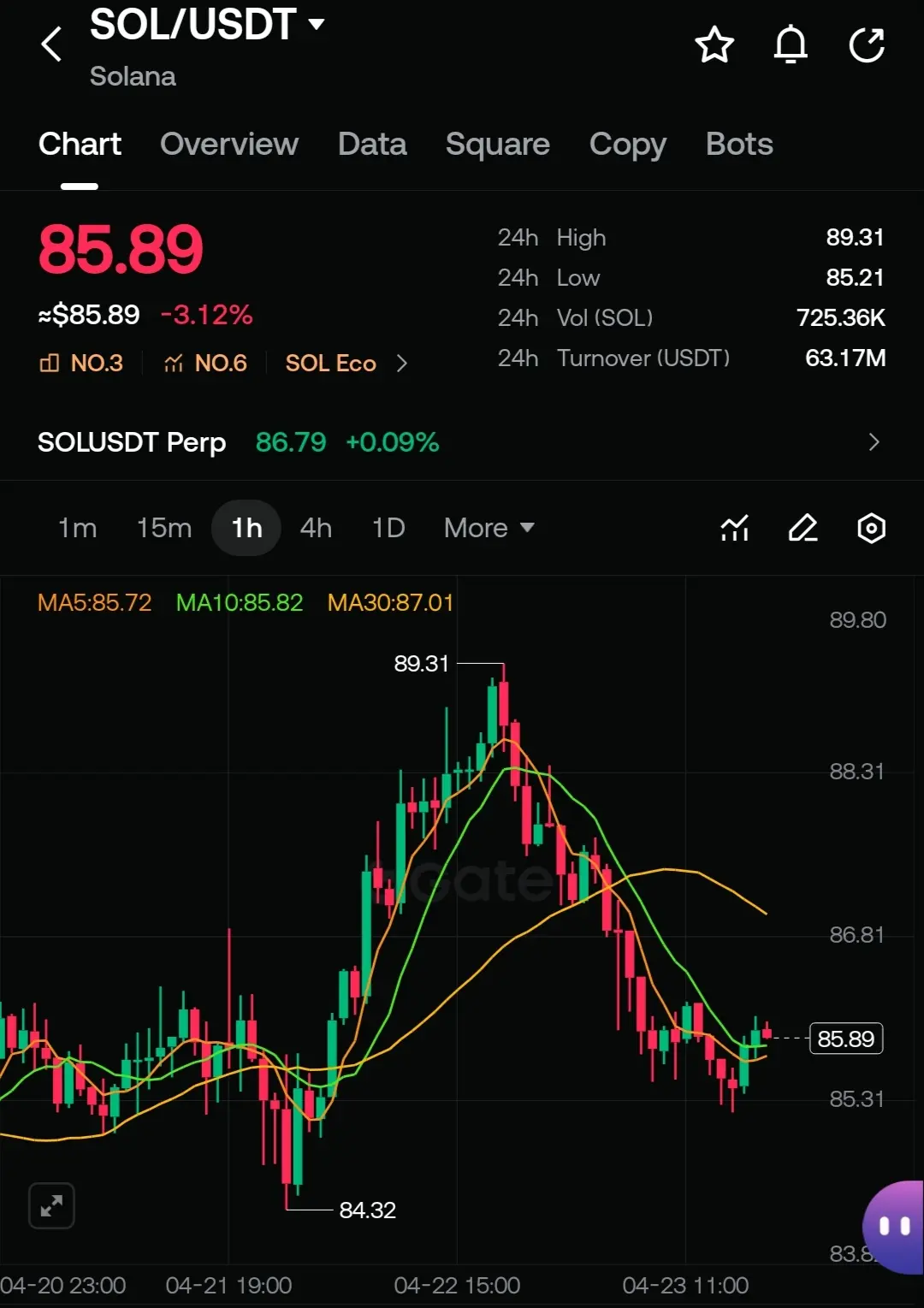Tap the 24h Vol value 725.36K
This screenshot has width=924, height=1308.
click(841, 317)
